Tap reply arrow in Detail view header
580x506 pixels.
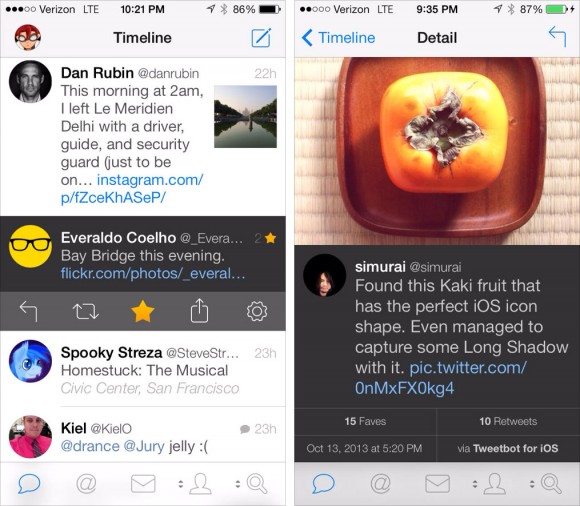click(x=557, y=37)
